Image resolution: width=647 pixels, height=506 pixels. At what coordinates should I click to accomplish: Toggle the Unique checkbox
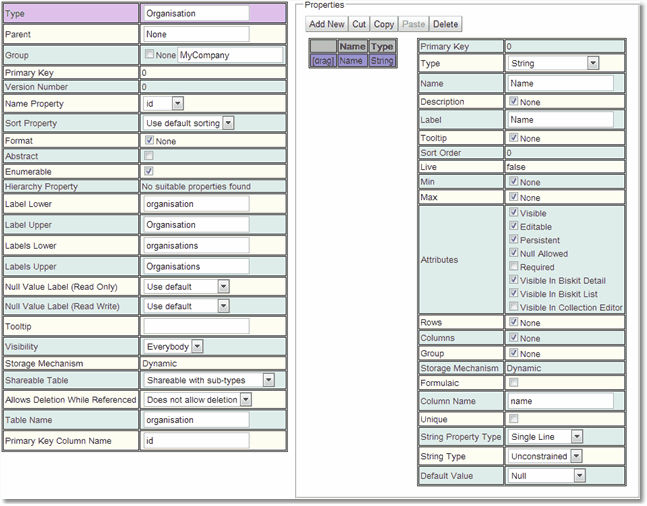(514, 419)
